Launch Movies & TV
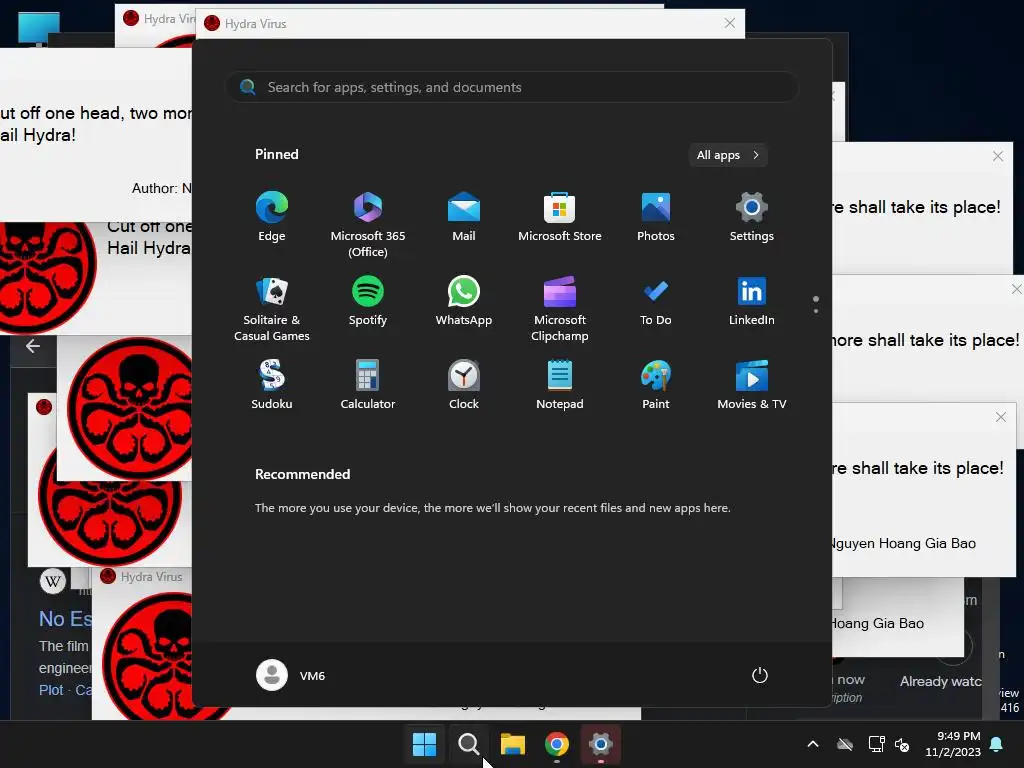Image resolution: width=1024 pixels, height=768 pixels. (x=752, y=385)
